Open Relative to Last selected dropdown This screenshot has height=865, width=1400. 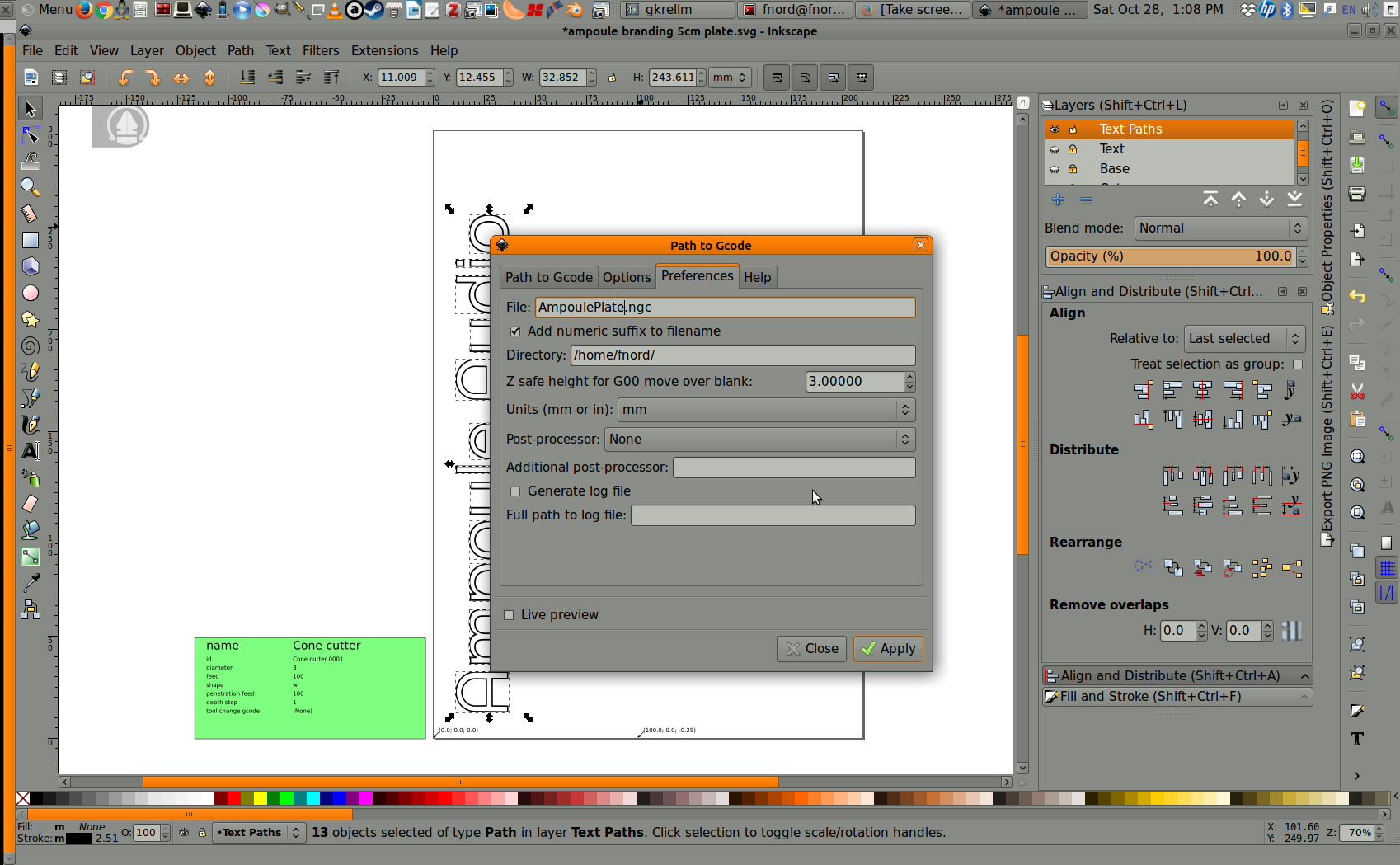point(1244,339)
